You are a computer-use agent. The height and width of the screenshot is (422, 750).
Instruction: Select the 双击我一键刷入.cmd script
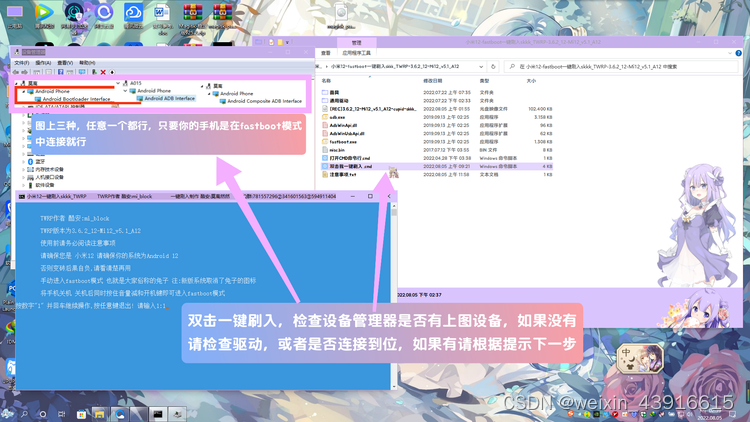tap(438, 167)
